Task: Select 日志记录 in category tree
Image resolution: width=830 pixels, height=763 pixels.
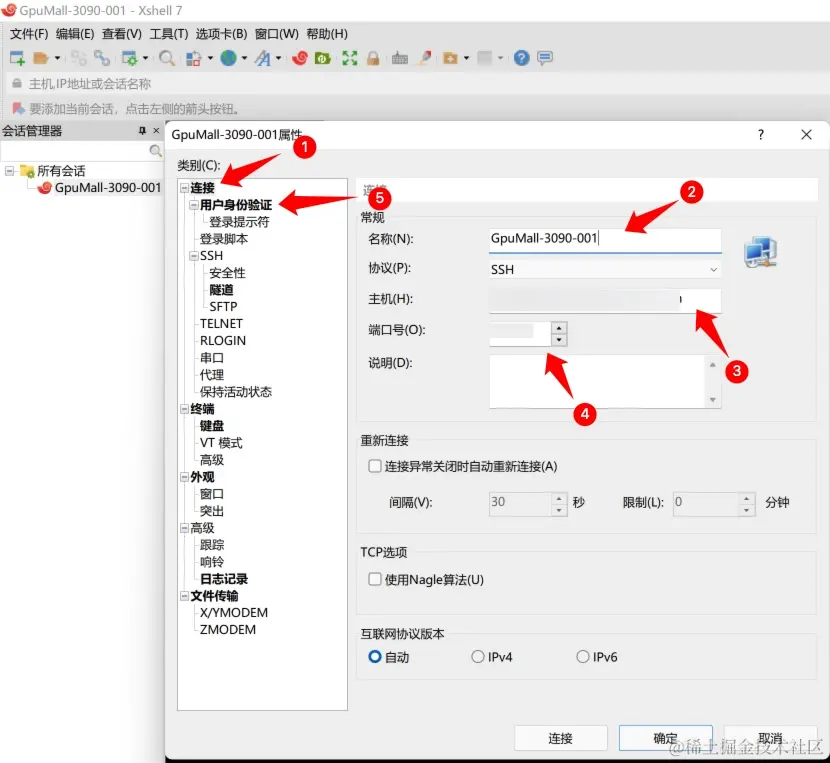Action: point(224,579)
